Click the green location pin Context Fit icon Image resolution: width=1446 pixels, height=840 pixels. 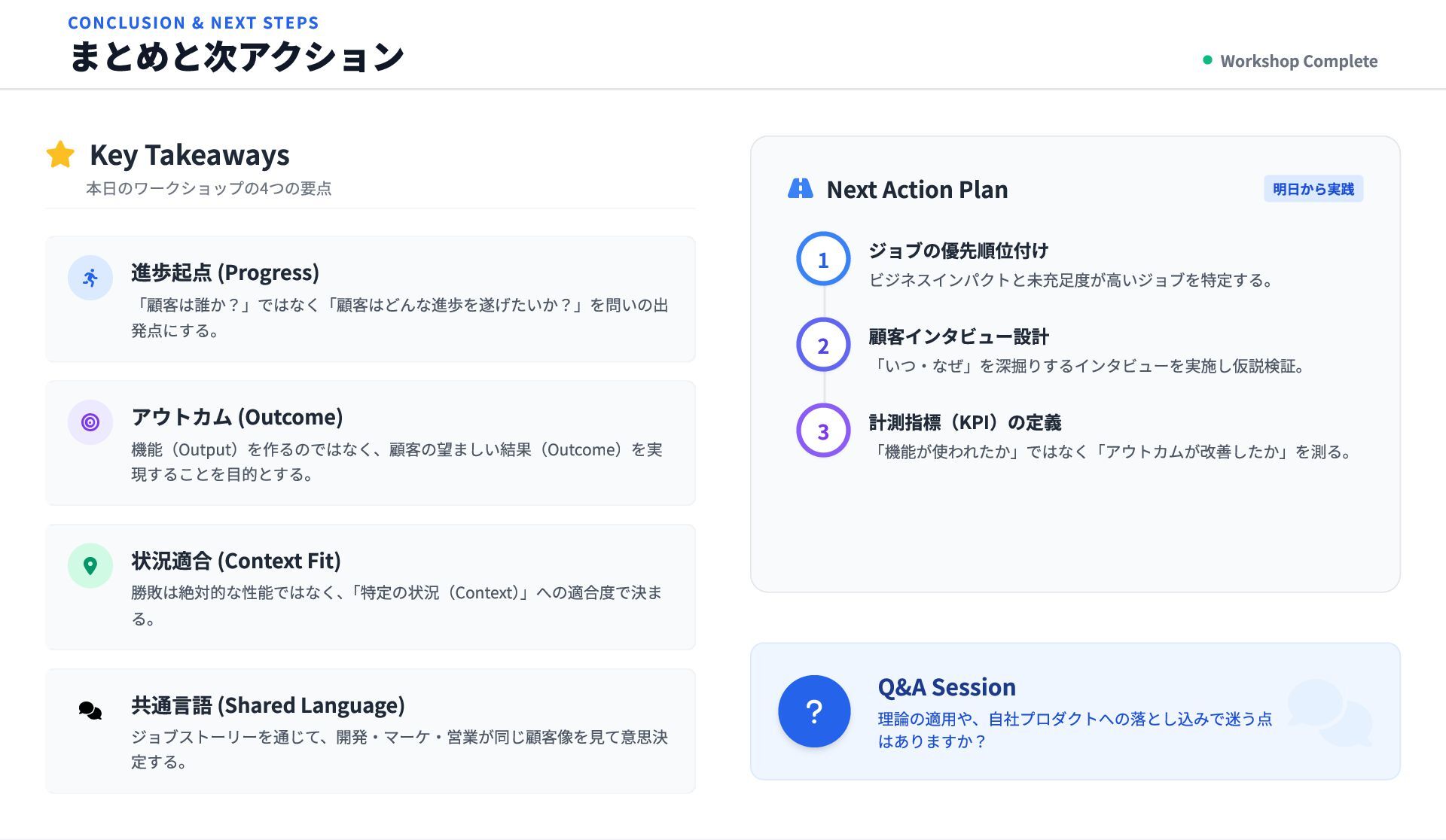90,565
